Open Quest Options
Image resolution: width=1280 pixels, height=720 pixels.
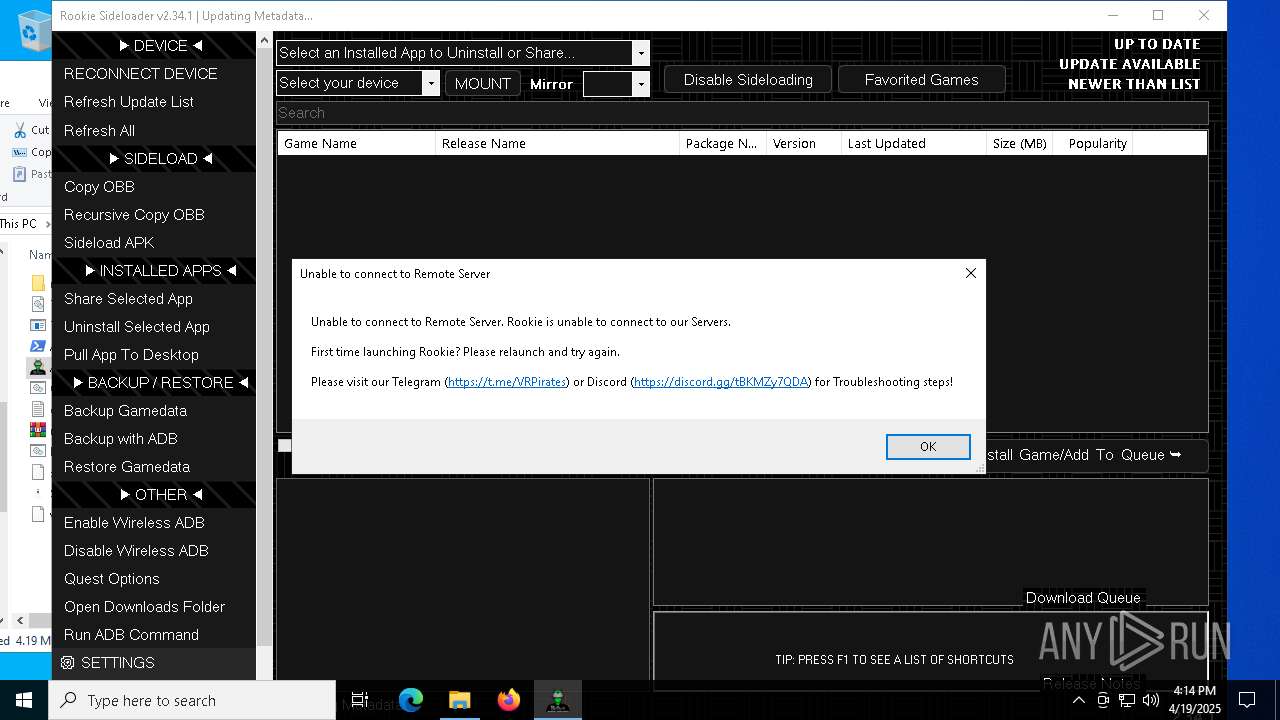coord(112,578)
